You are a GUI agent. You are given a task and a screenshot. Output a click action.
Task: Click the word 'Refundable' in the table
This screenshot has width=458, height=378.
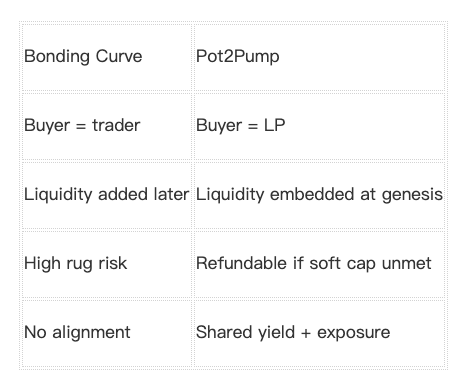(x=242, y=263)
